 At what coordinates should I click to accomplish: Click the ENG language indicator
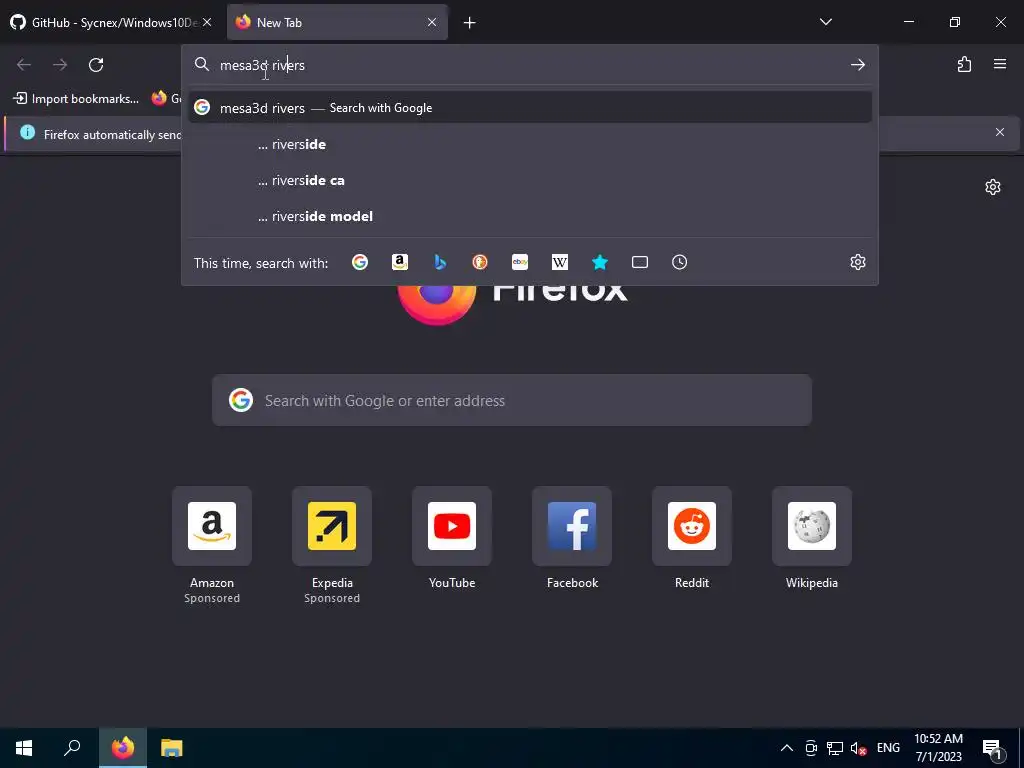[888, 748]
